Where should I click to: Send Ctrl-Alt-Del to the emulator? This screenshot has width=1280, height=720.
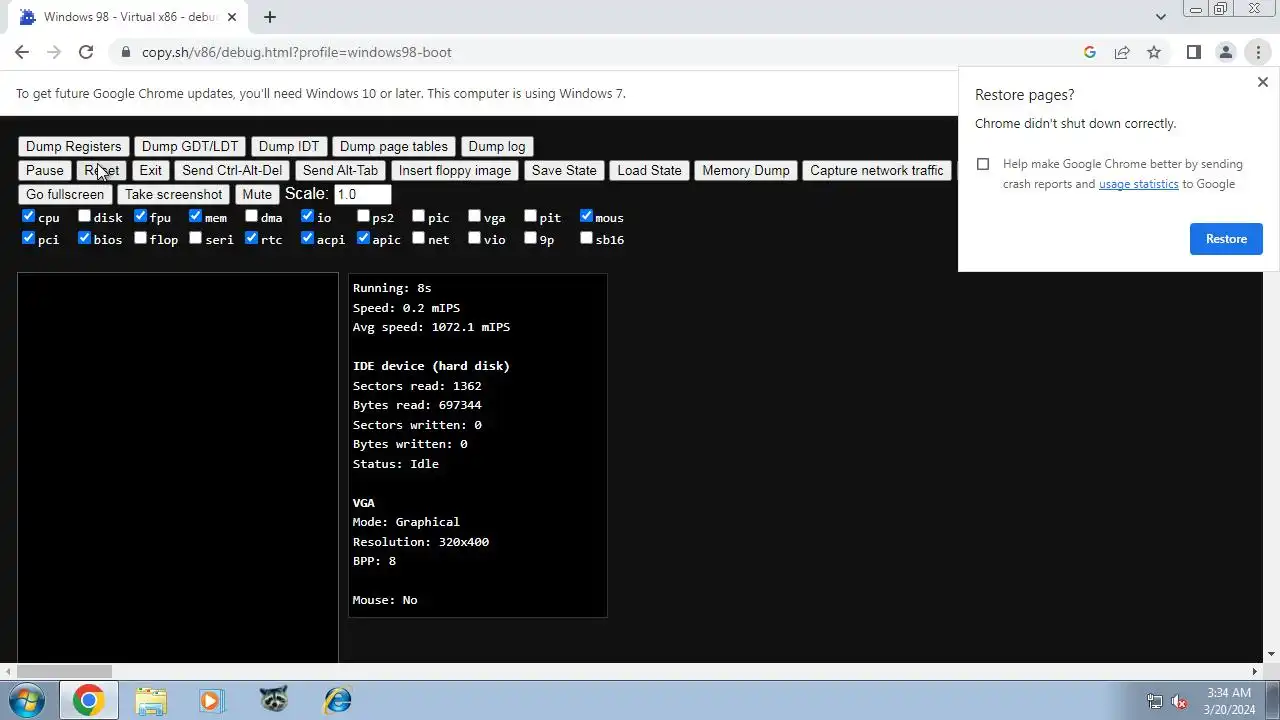[232, 170]
